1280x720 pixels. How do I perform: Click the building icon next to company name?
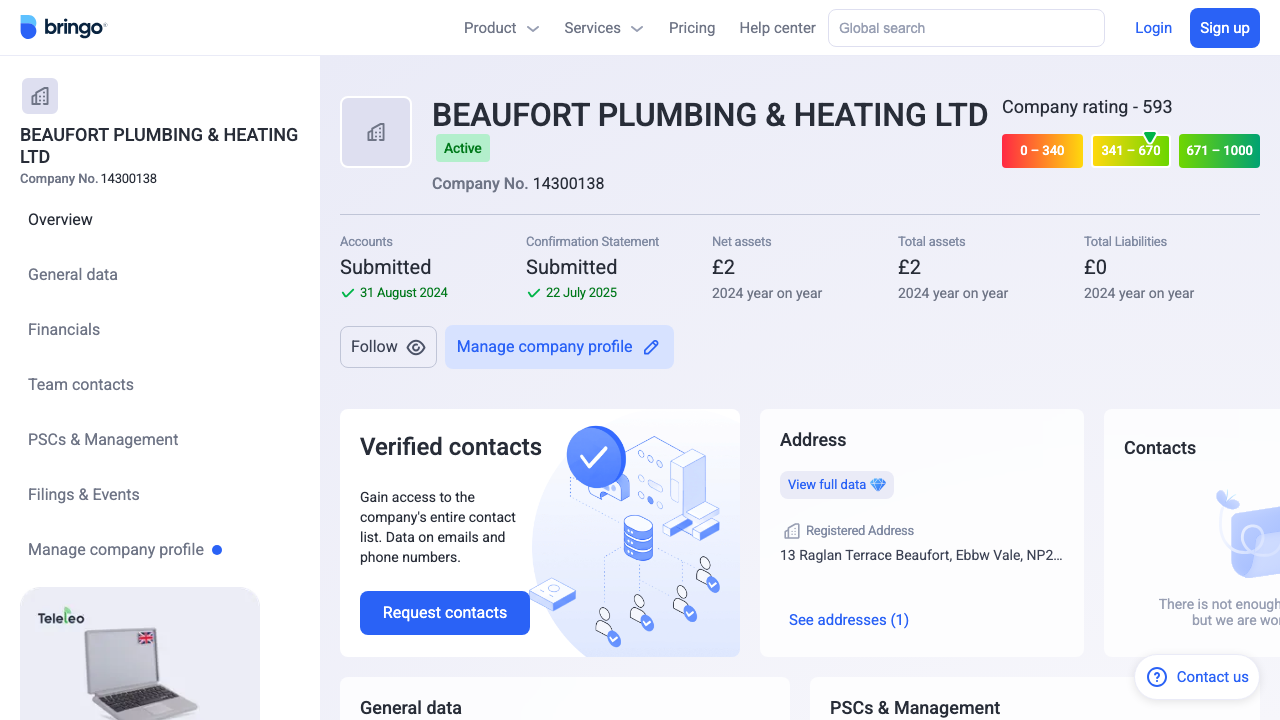click(x=376, y=131)
